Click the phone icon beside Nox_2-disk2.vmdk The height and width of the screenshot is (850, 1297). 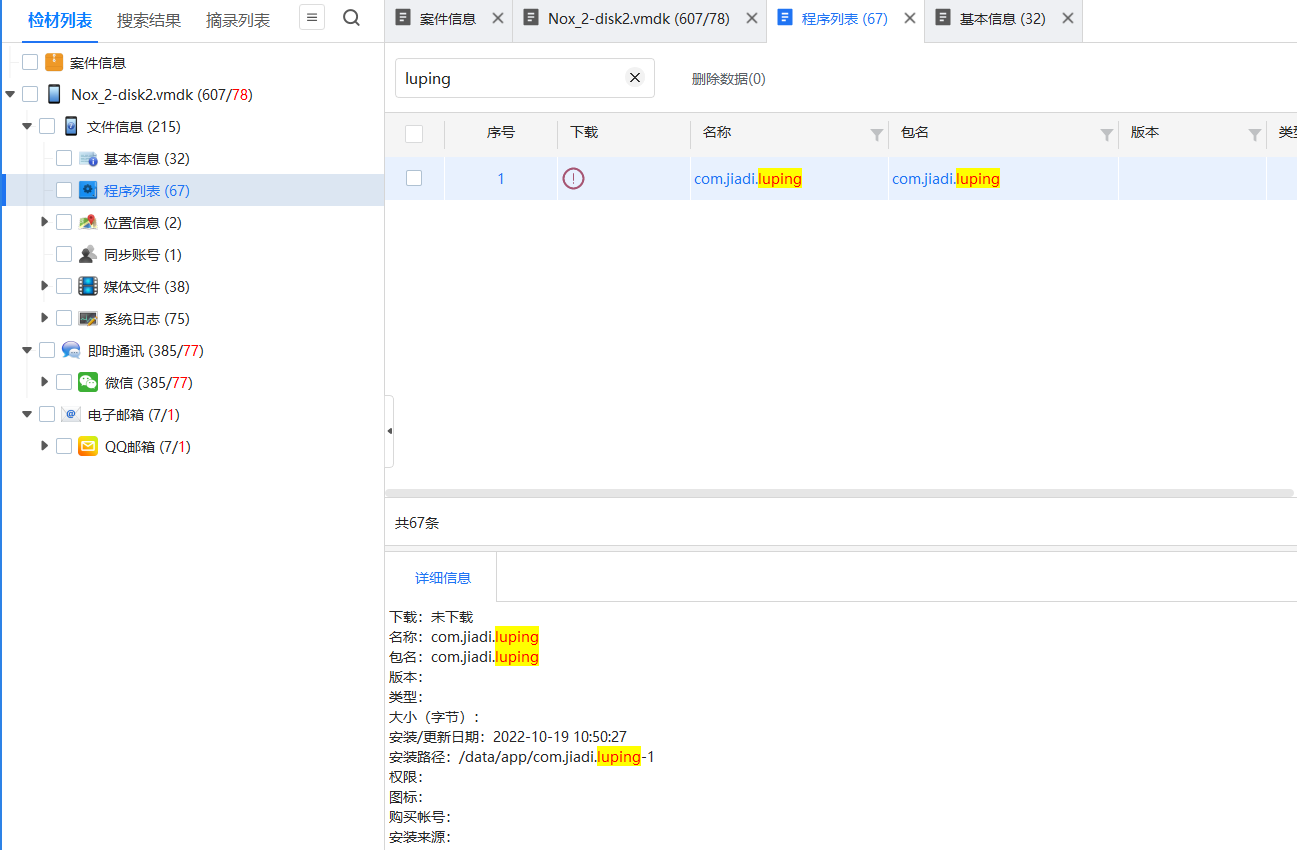(x=54, y=95)
